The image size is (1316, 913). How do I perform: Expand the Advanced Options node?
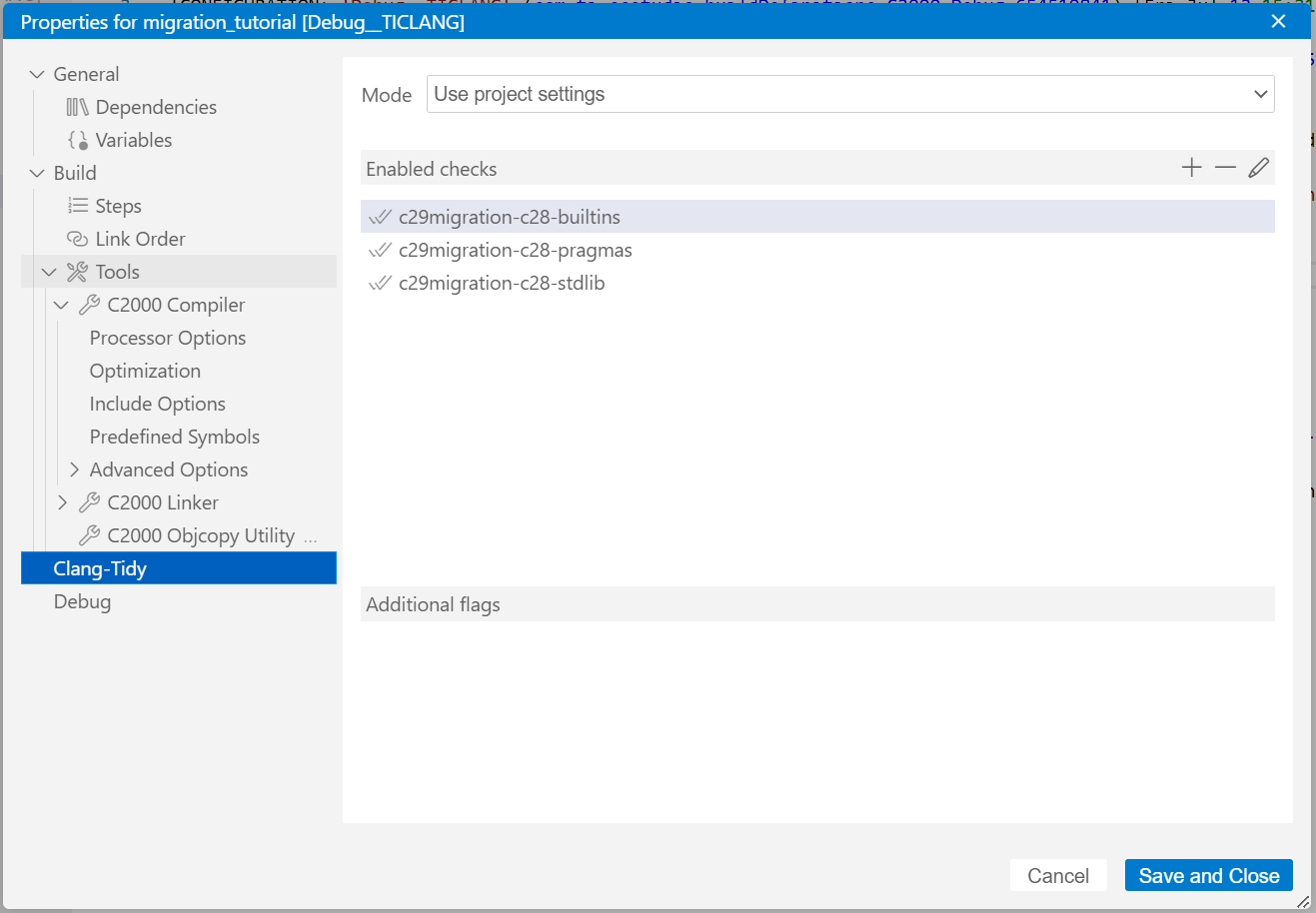point(74,469)
